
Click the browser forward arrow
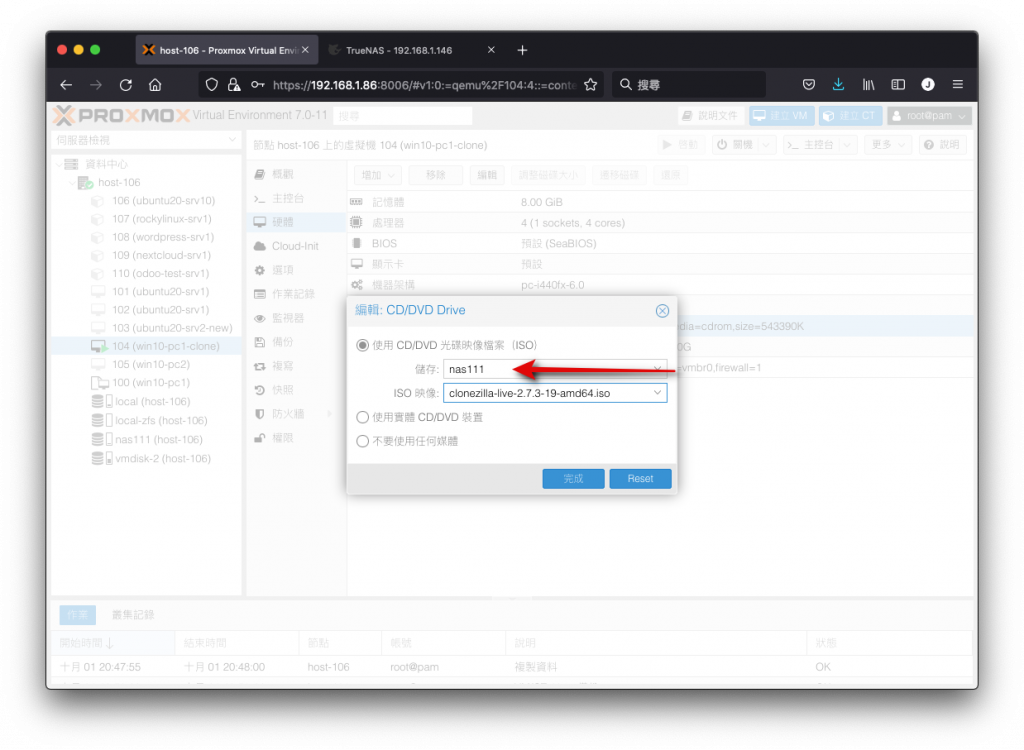coord(96,85)
